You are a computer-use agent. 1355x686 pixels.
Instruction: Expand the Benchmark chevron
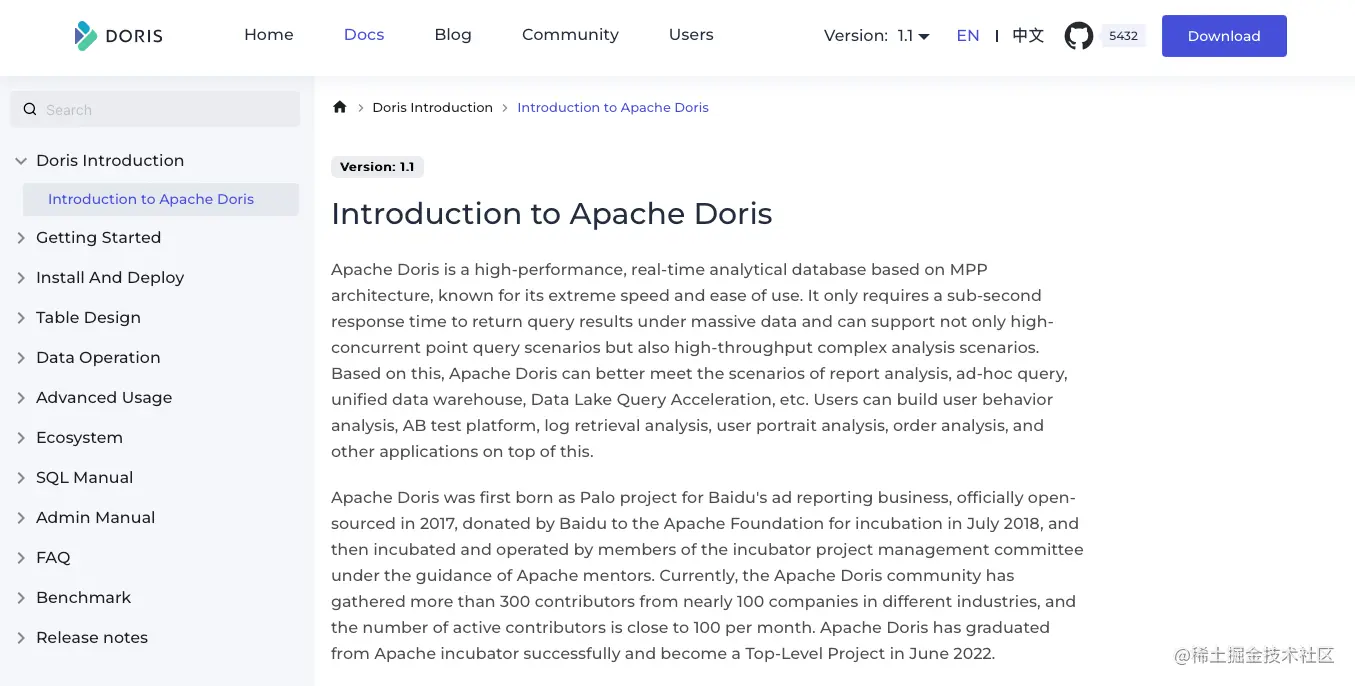21,598
